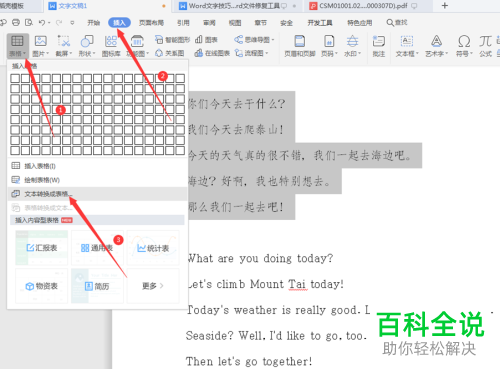Switch to the 文字文稿1 document tab
The image size is (500, 369).
[107, 6]
